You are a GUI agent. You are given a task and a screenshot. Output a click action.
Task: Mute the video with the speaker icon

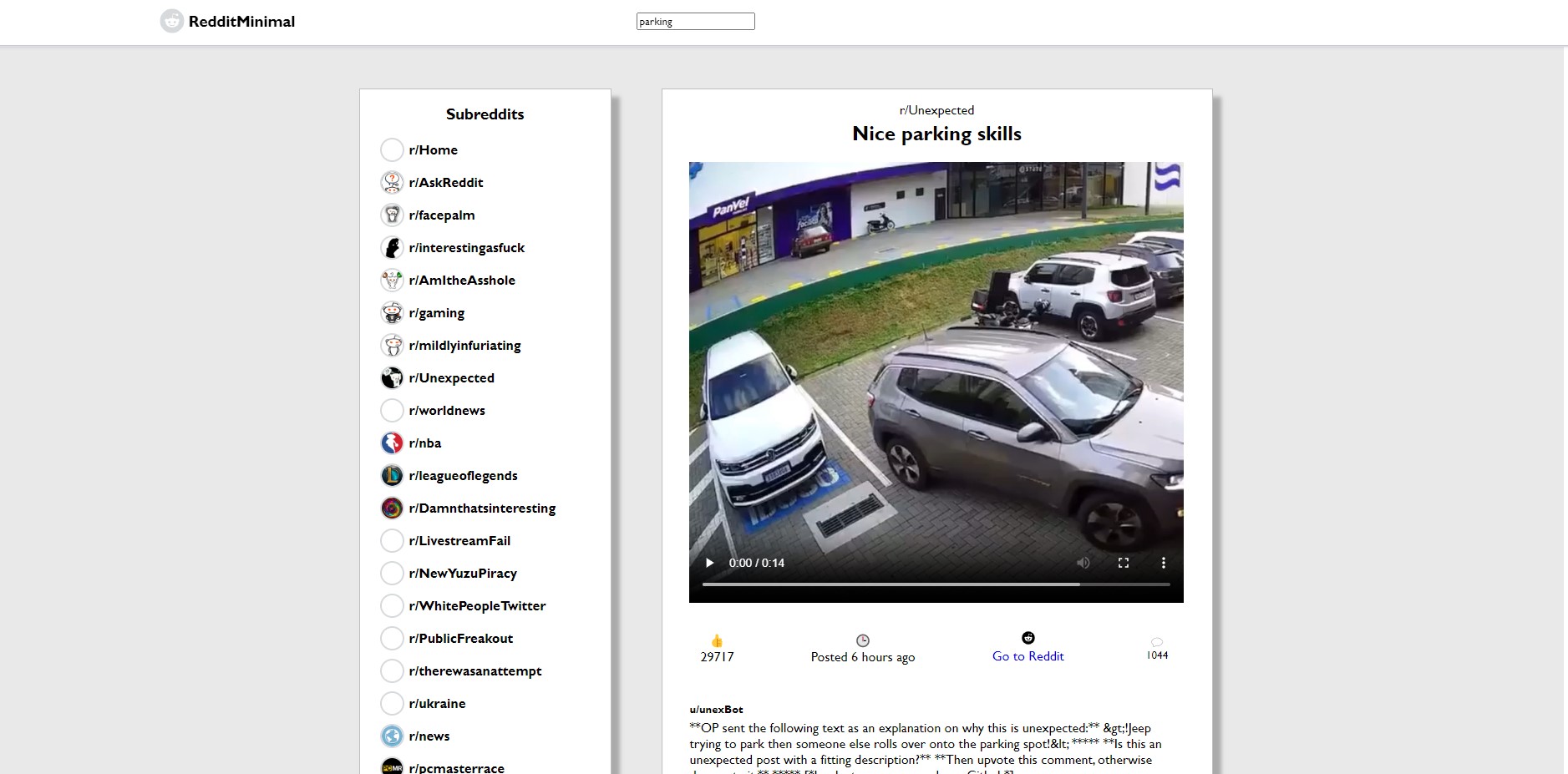(1083, 563)
